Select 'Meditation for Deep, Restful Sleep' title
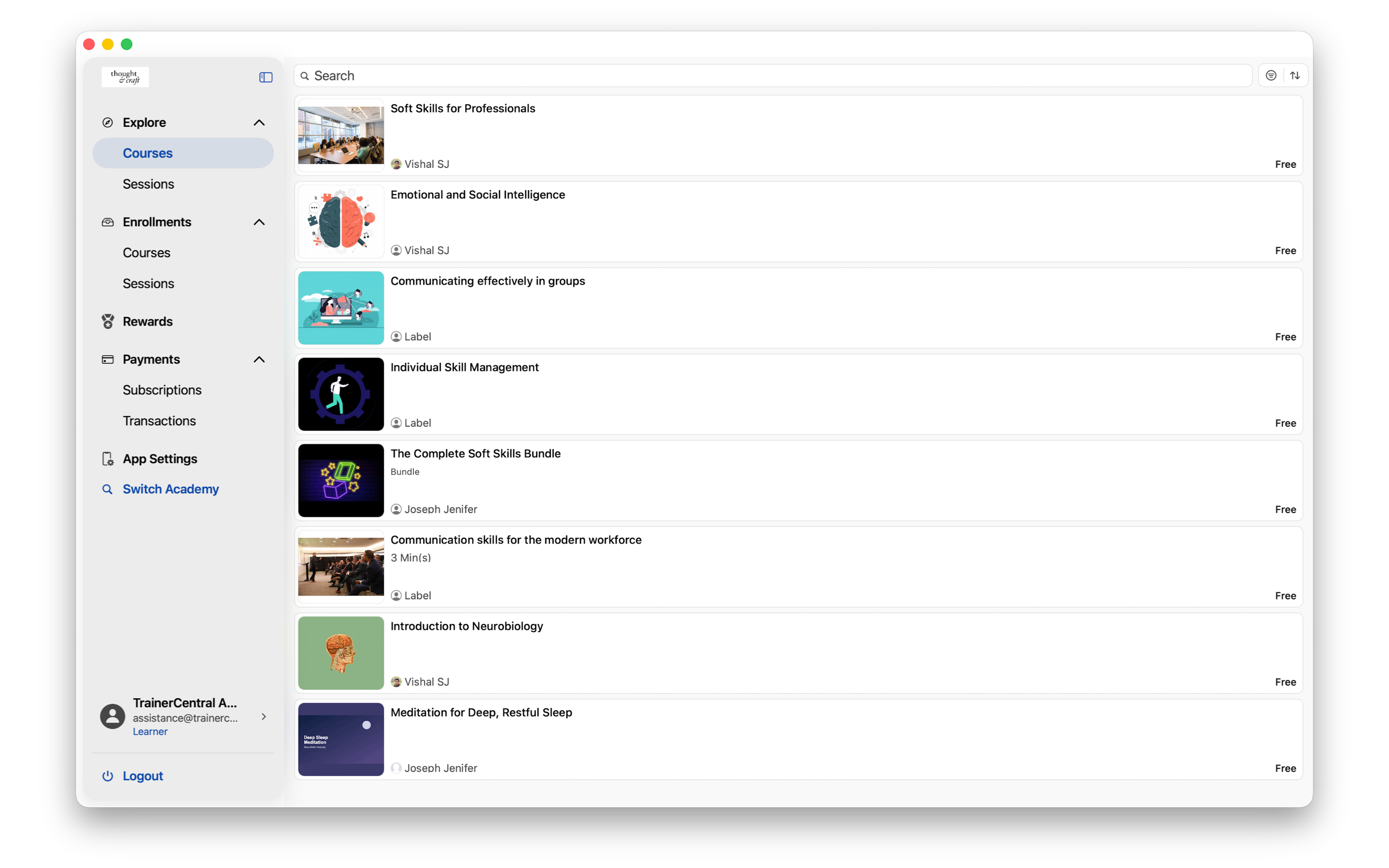 [481, 712]
